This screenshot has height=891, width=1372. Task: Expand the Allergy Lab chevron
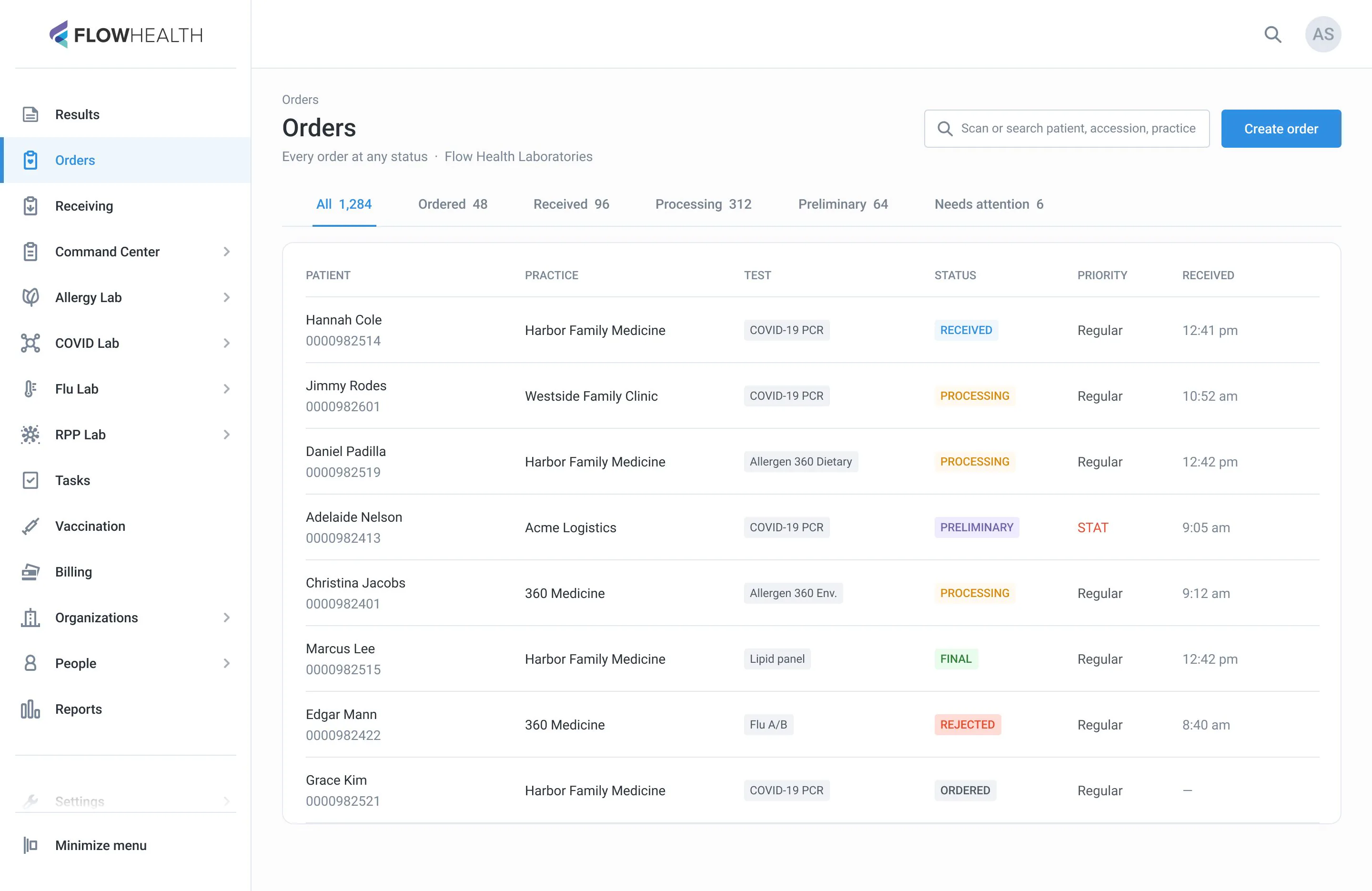point(227,297)
